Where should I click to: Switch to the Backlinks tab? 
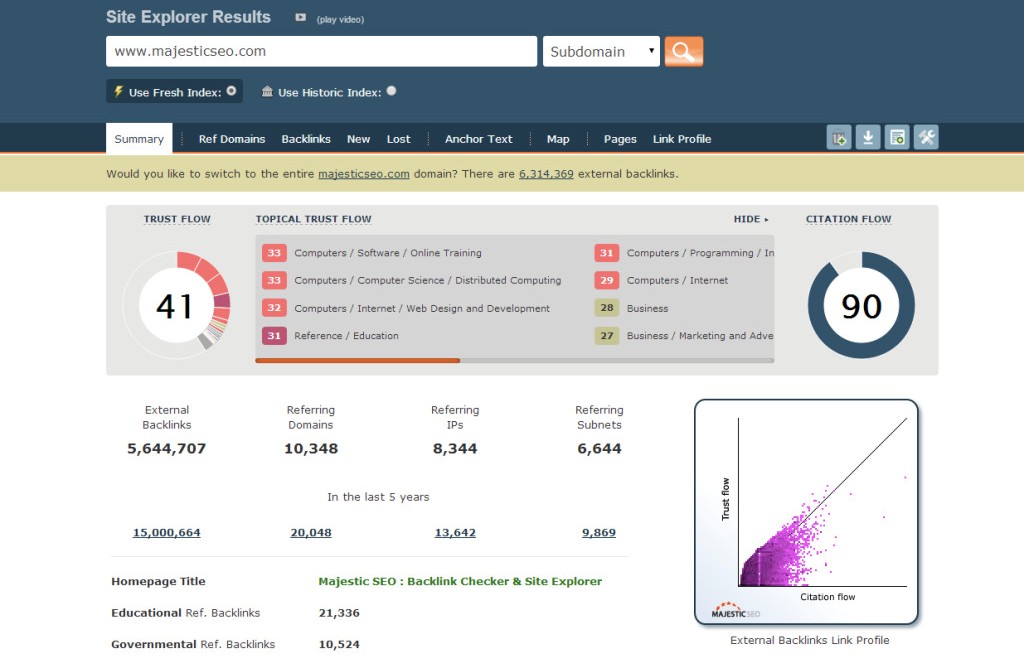[x=306, y=139]
